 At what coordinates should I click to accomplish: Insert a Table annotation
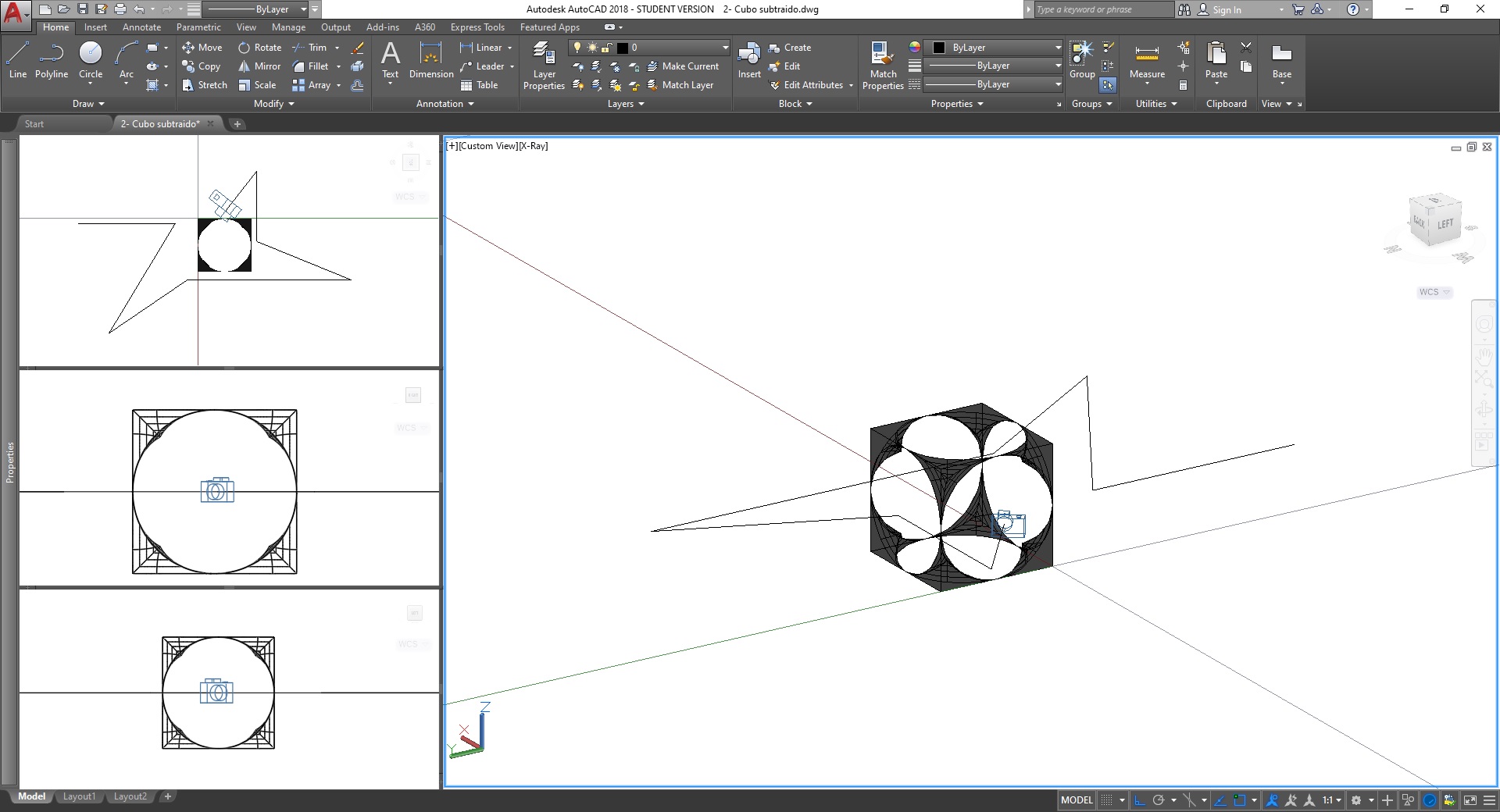pyautogui.click(x=479, y=85)
